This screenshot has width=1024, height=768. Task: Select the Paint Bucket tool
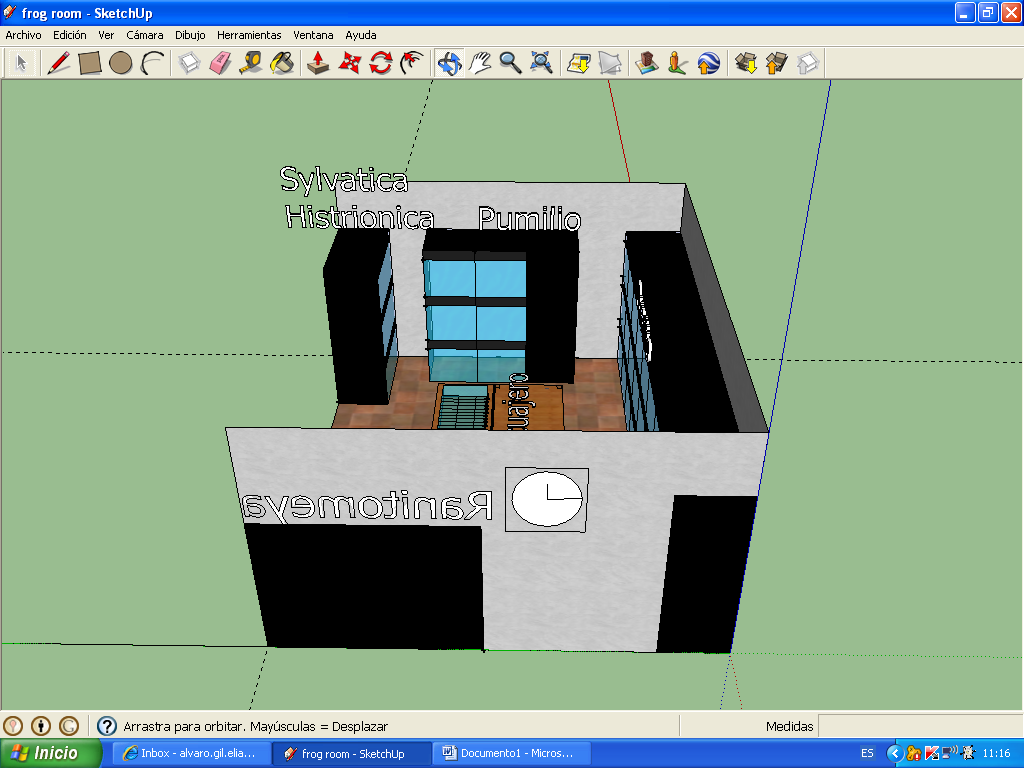282,63
